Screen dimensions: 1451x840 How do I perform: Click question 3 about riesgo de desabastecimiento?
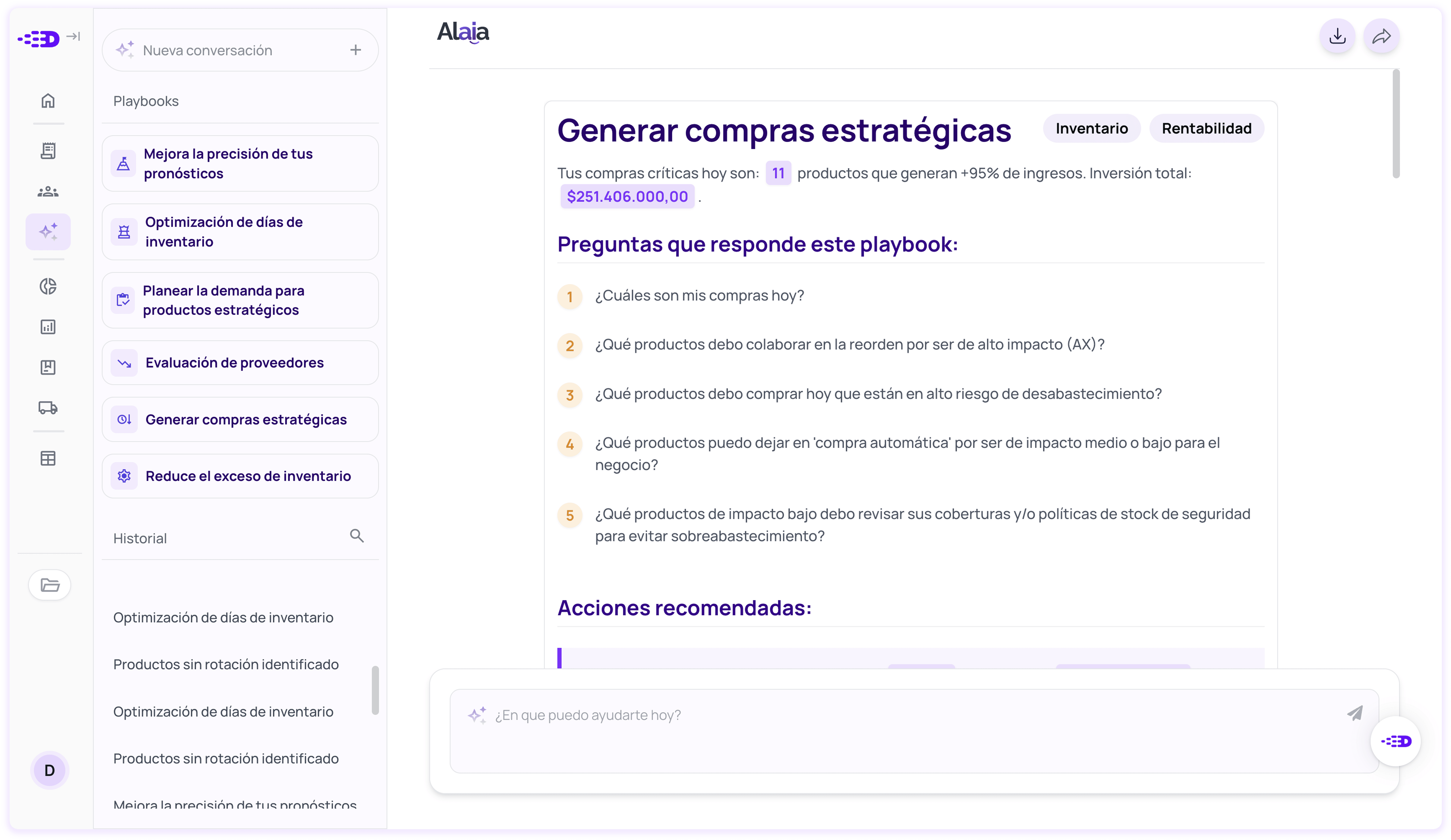[x=879, y=394]
